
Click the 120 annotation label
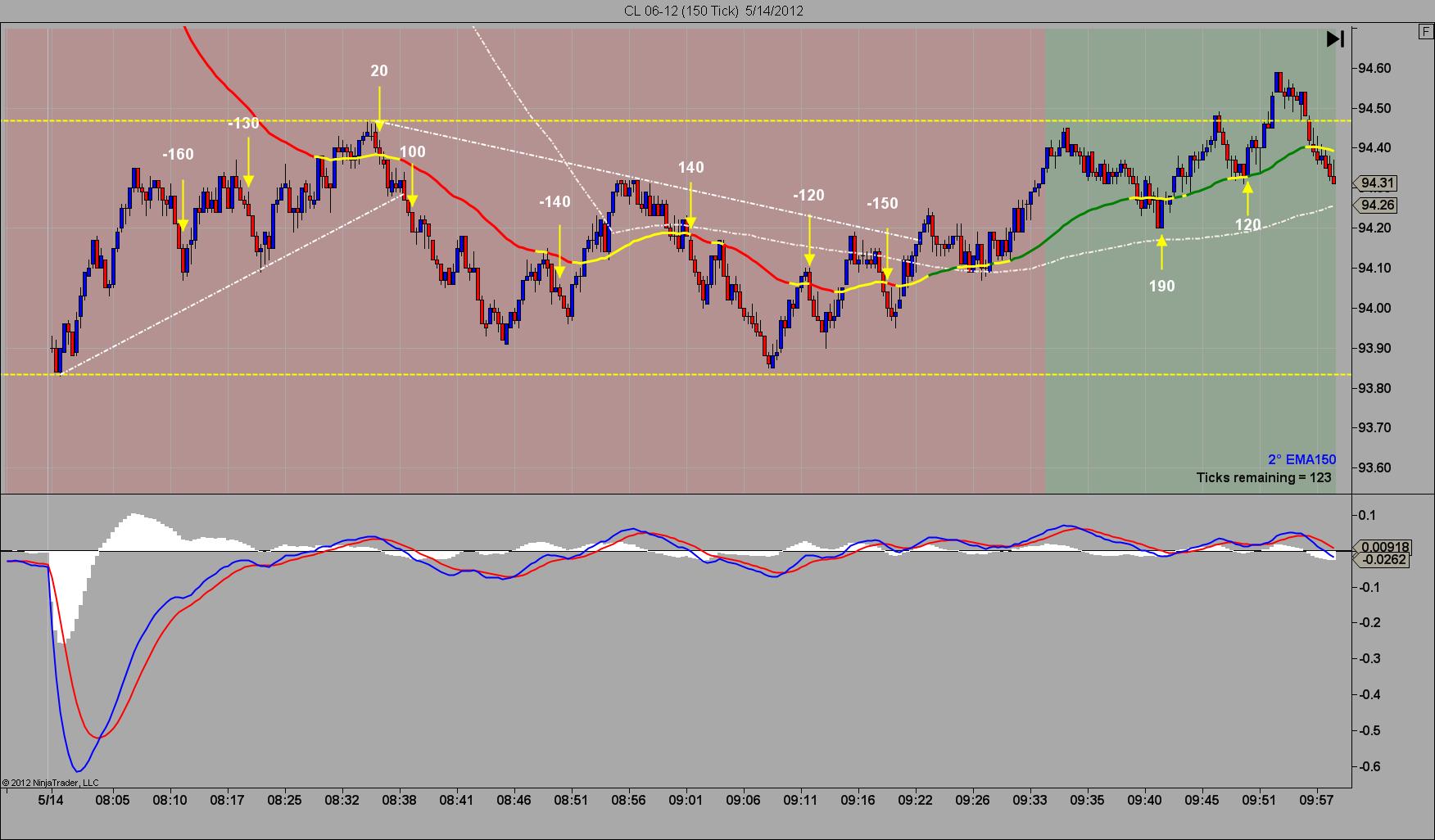[1247, 225]
